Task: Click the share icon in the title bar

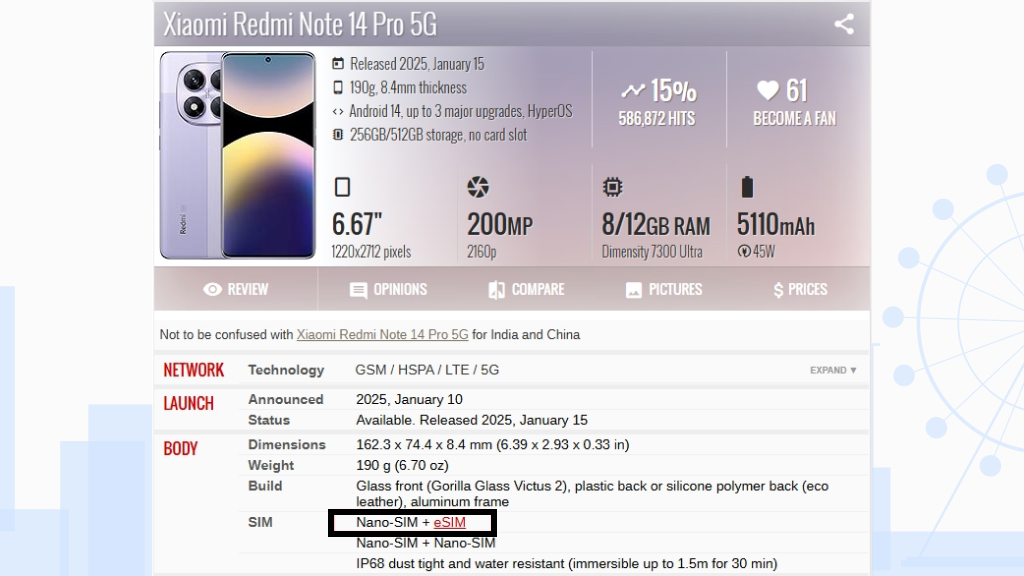Action: [x=844, y=24]
